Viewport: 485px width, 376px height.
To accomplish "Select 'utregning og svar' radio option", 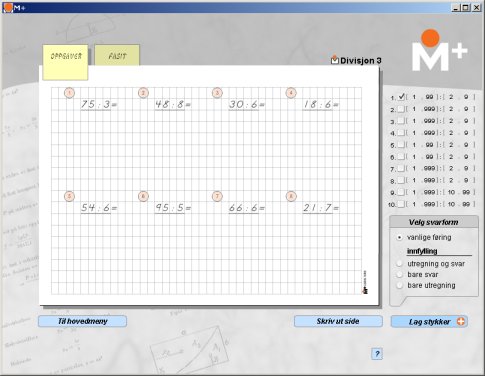I will (399, 264).
